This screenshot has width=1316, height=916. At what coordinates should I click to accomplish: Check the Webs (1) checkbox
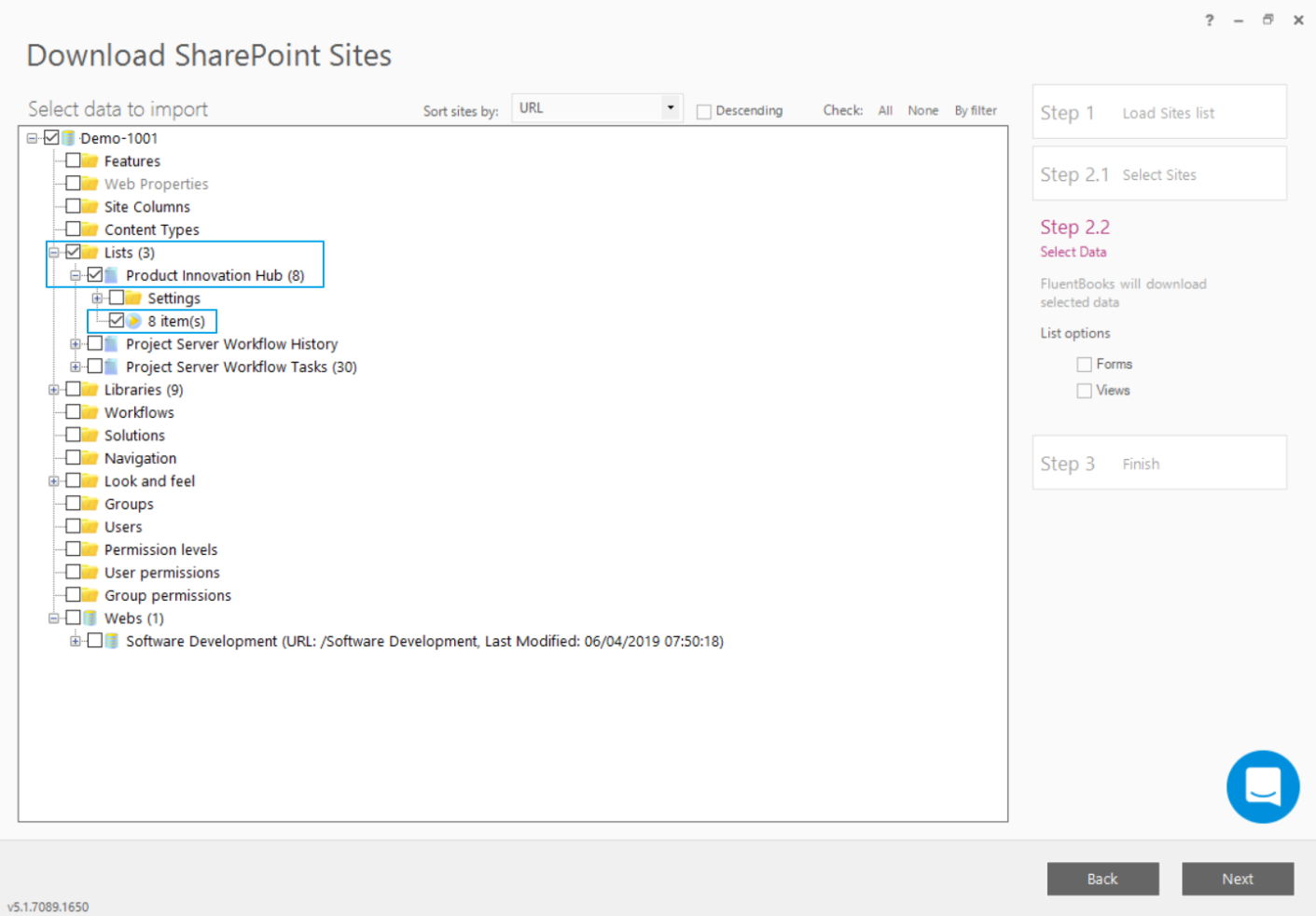[x=73, y=618]
